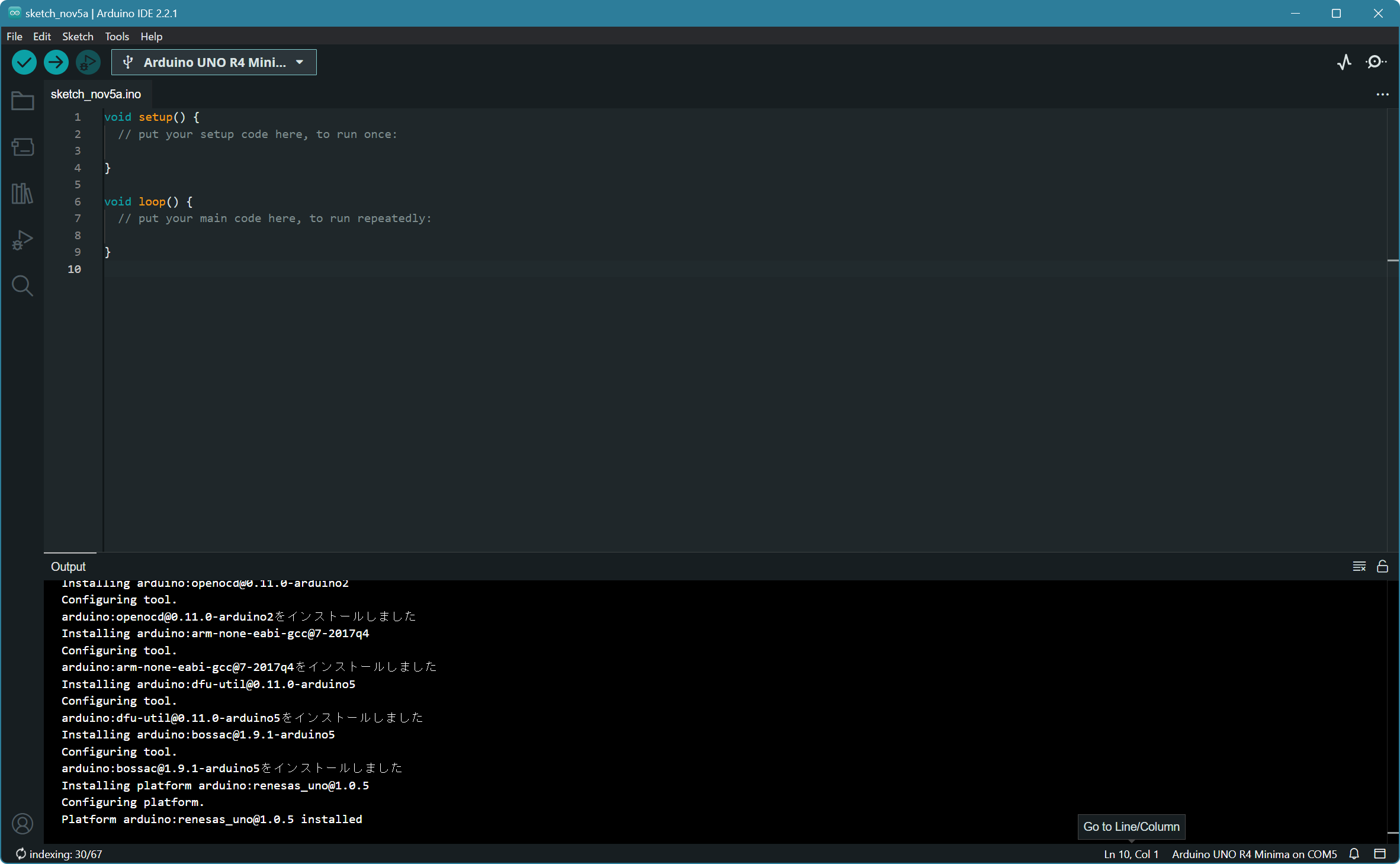Click the editor vertical scrollbar overview ruler
Screen dimensions: 1400x864
point(1393,329)
